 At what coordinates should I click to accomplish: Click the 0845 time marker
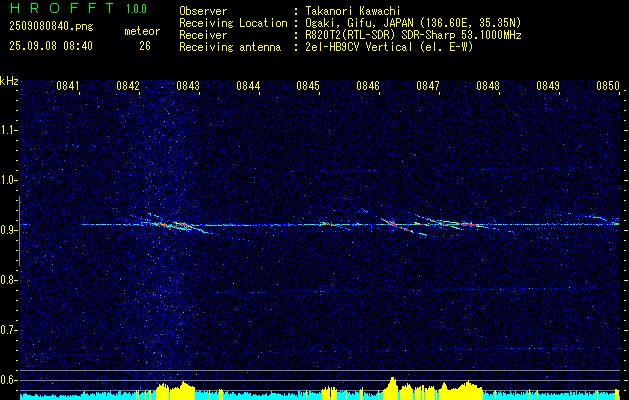[x=308, y=85]
